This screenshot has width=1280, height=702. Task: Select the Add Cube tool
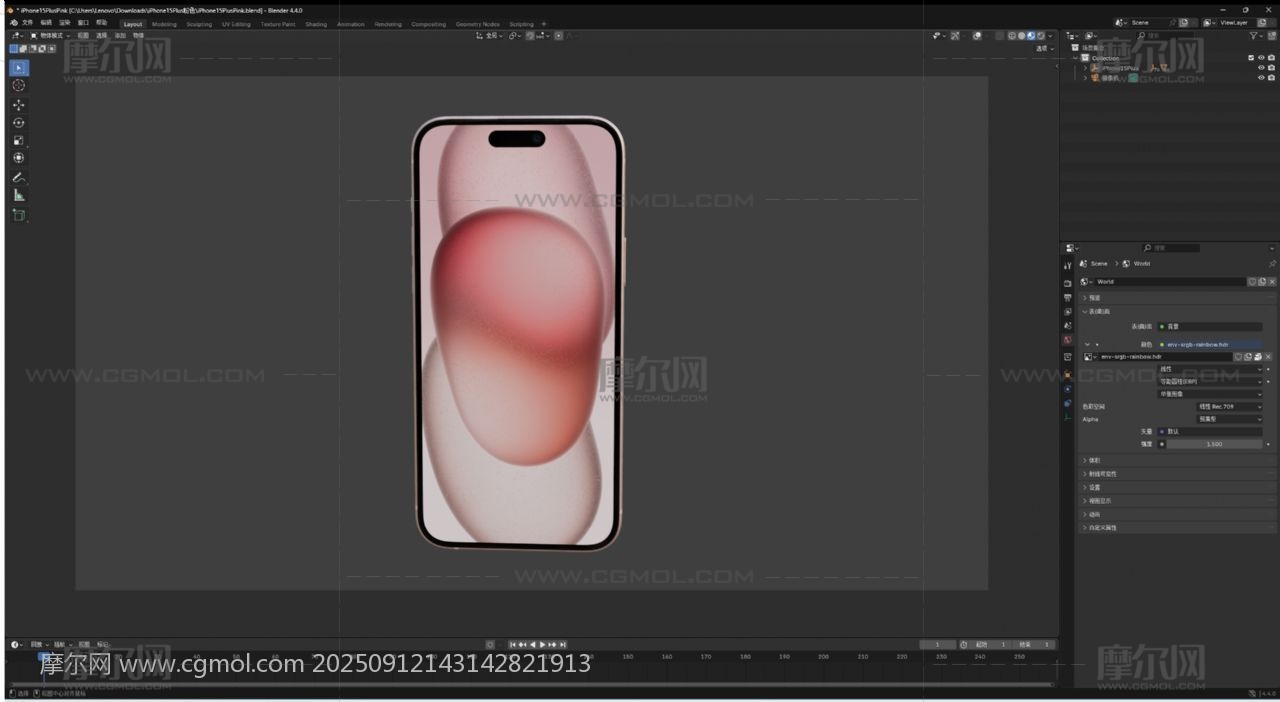[x=19, y=215]
